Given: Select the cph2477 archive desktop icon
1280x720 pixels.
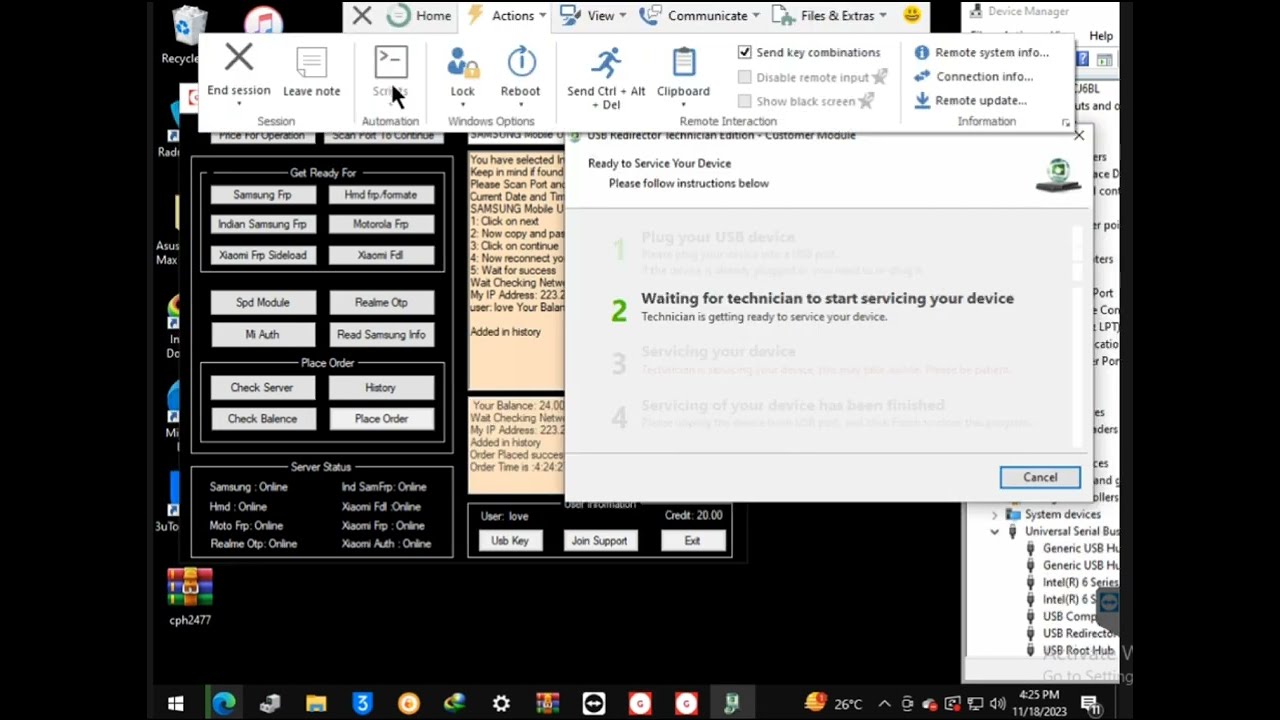Looking at the screenshot, I should (190, 596).
